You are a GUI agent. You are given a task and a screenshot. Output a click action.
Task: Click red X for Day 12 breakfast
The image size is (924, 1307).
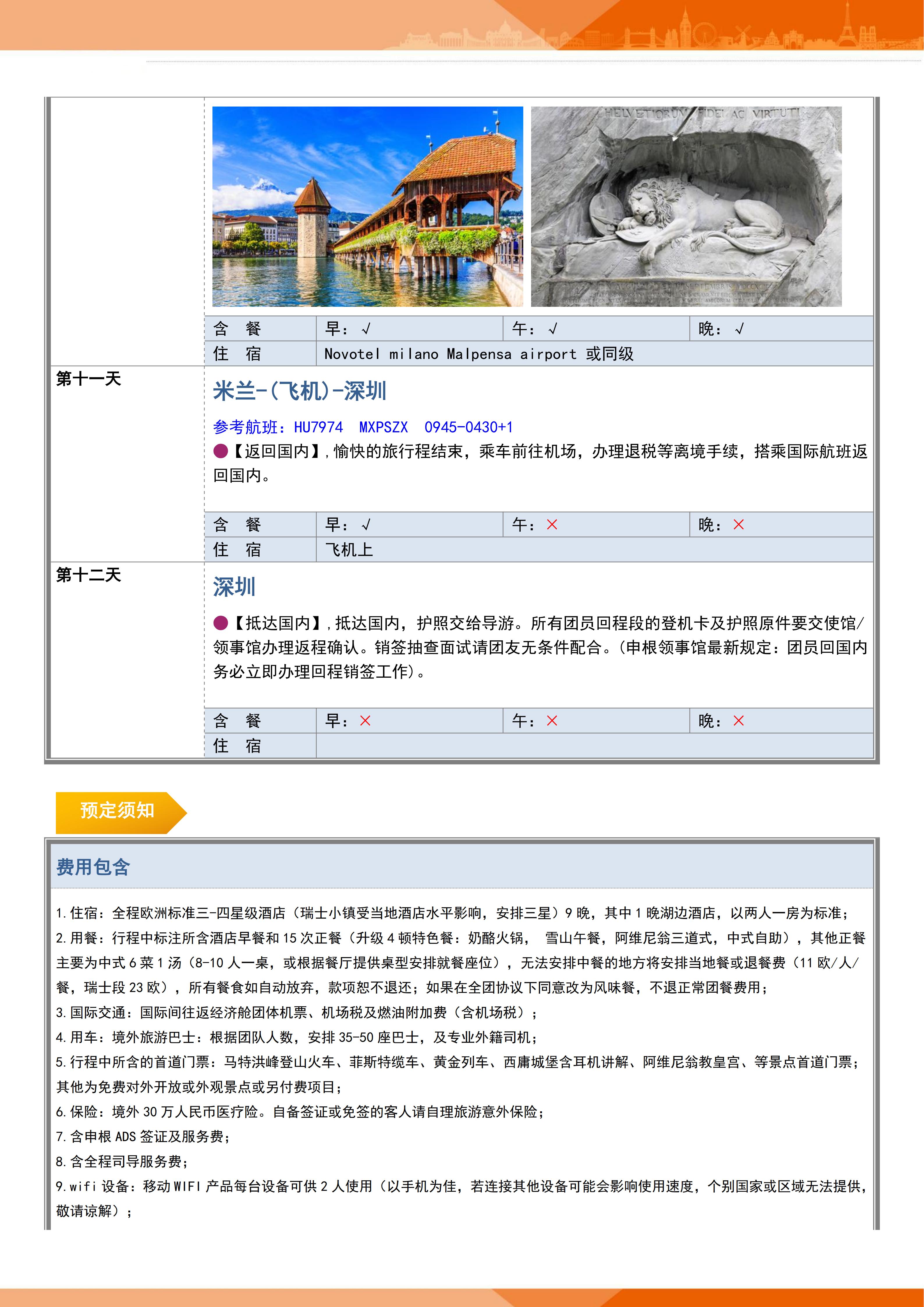(365, 721)
